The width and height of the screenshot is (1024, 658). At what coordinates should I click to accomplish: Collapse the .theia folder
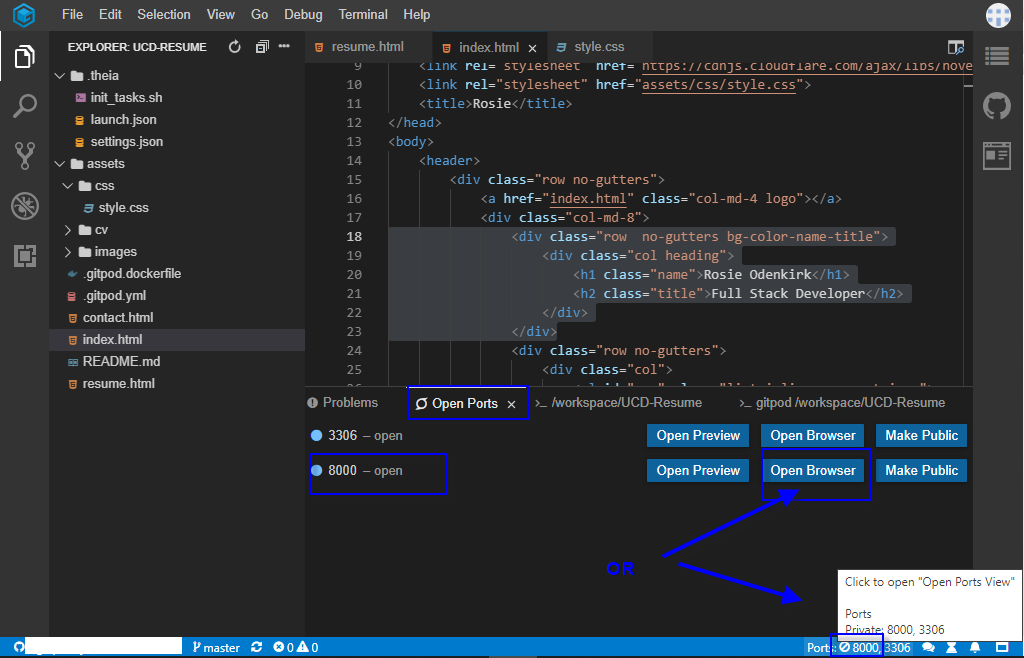[x=60, y=76]
